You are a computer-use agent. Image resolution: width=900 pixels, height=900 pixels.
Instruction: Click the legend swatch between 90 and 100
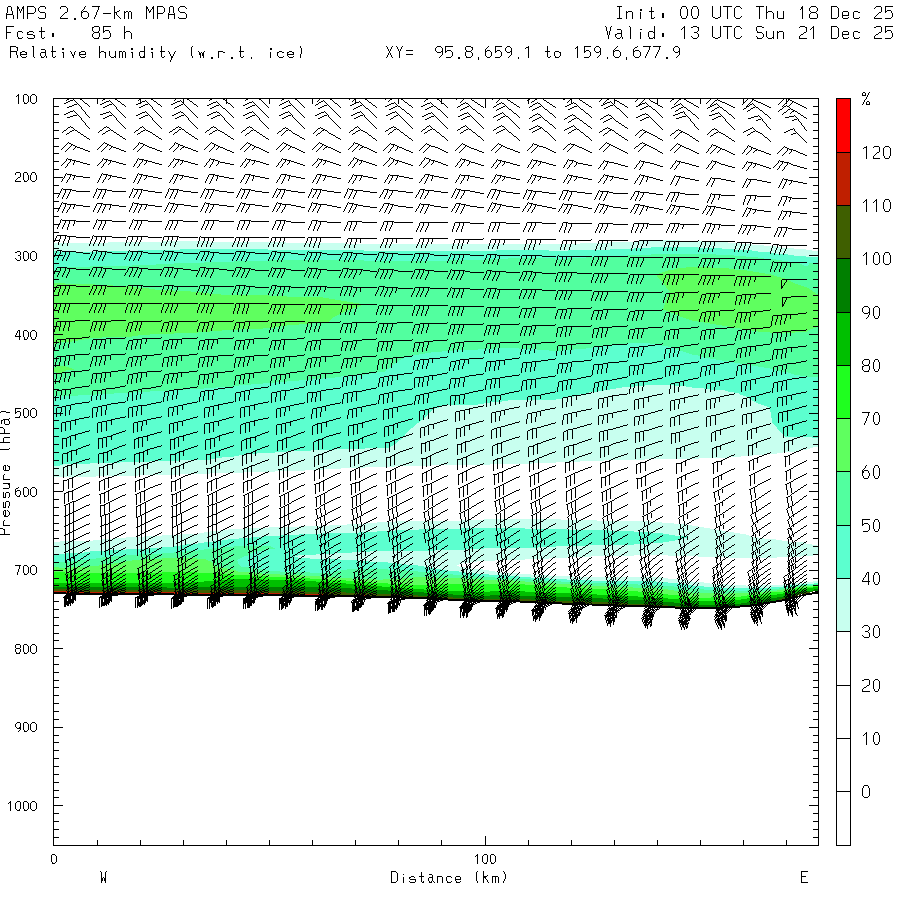(843, 285)
